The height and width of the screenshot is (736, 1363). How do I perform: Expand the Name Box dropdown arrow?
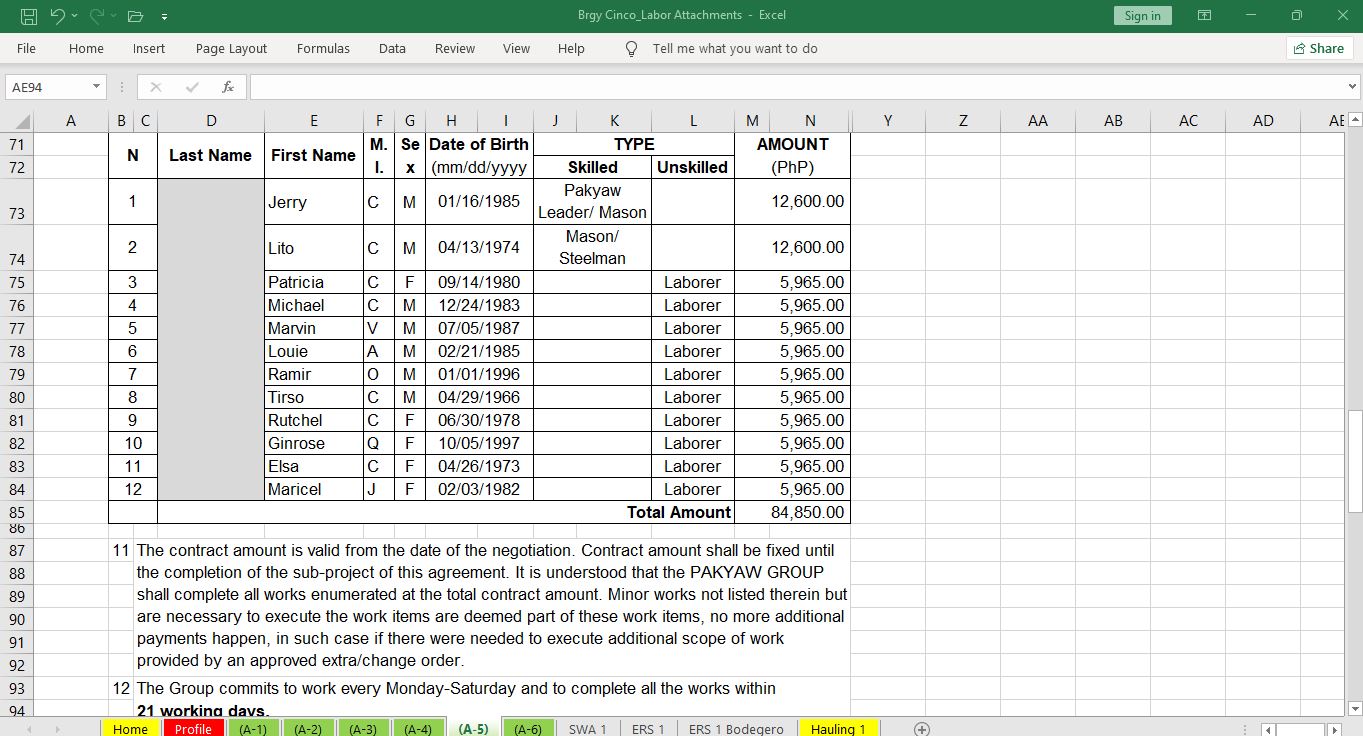[x=97, y=87]
